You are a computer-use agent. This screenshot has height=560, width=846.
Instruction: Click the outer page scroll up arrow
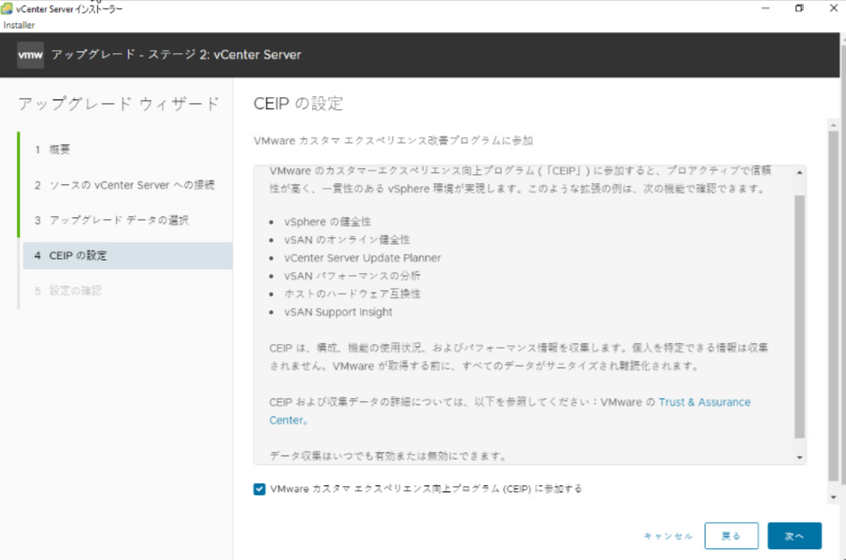[834, 125]
